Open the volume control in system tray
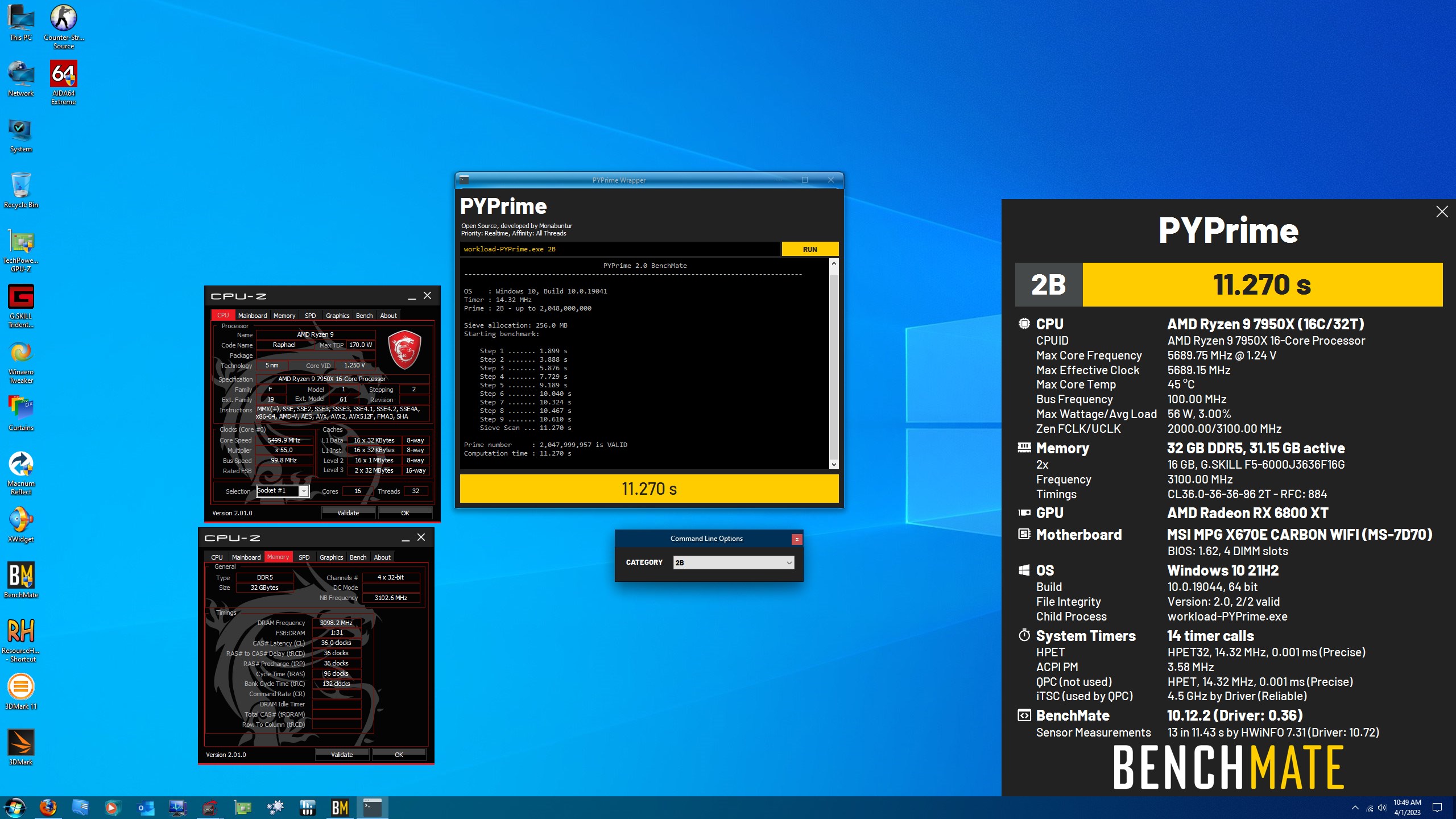Screen dimensions: 1456x819 coord(1382,808)
